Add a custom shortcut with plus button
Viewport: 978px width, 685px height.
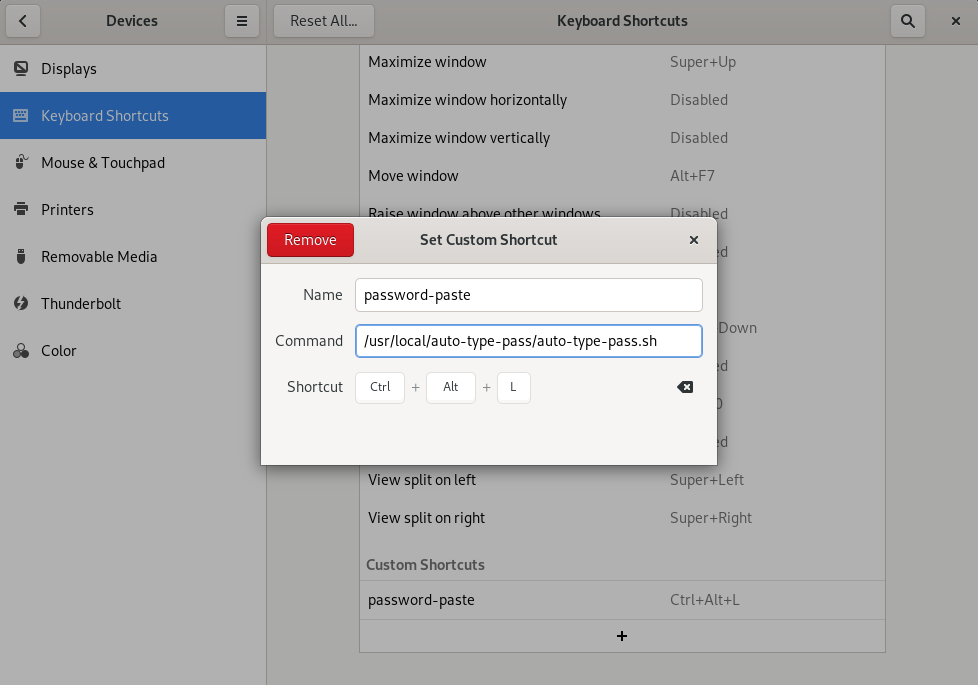point(622,636)
